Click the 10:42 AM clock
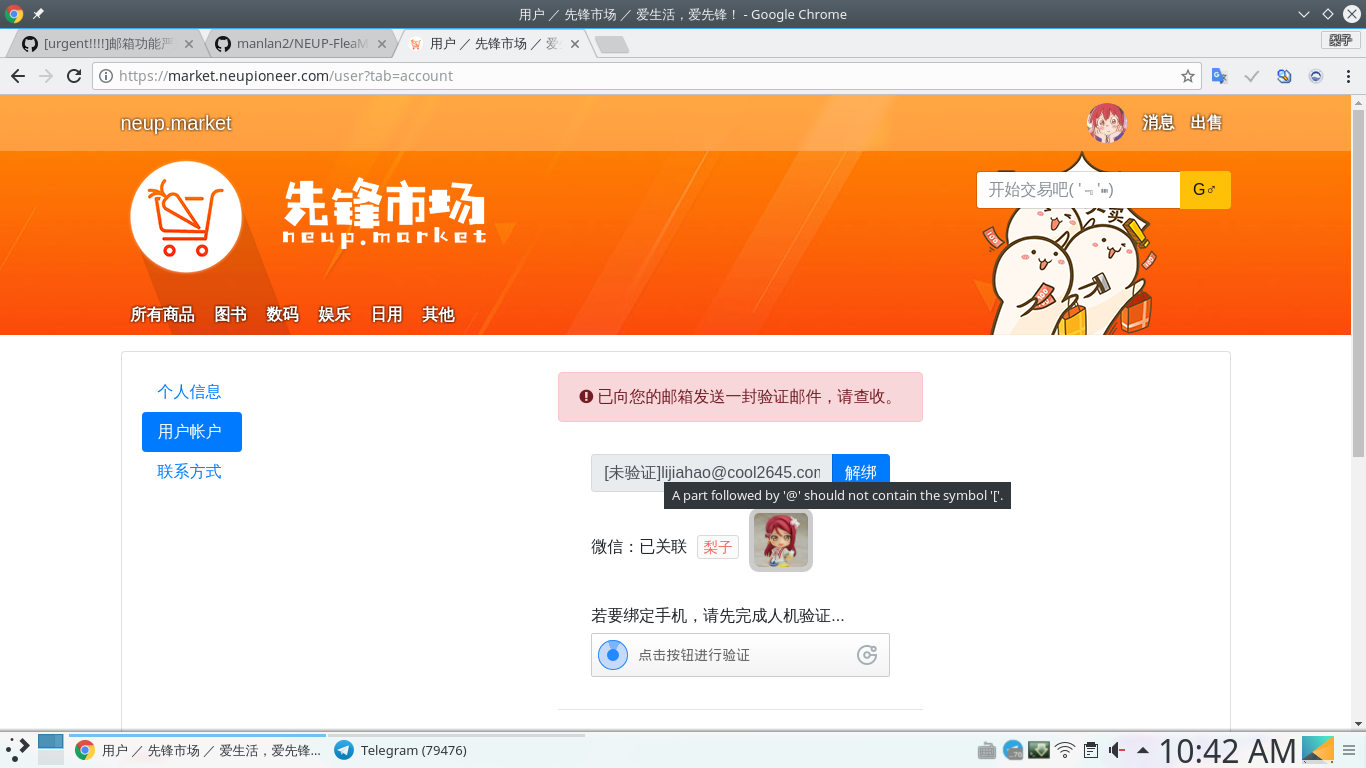This screenshot has width=1366, height=768. point(1227,750)
